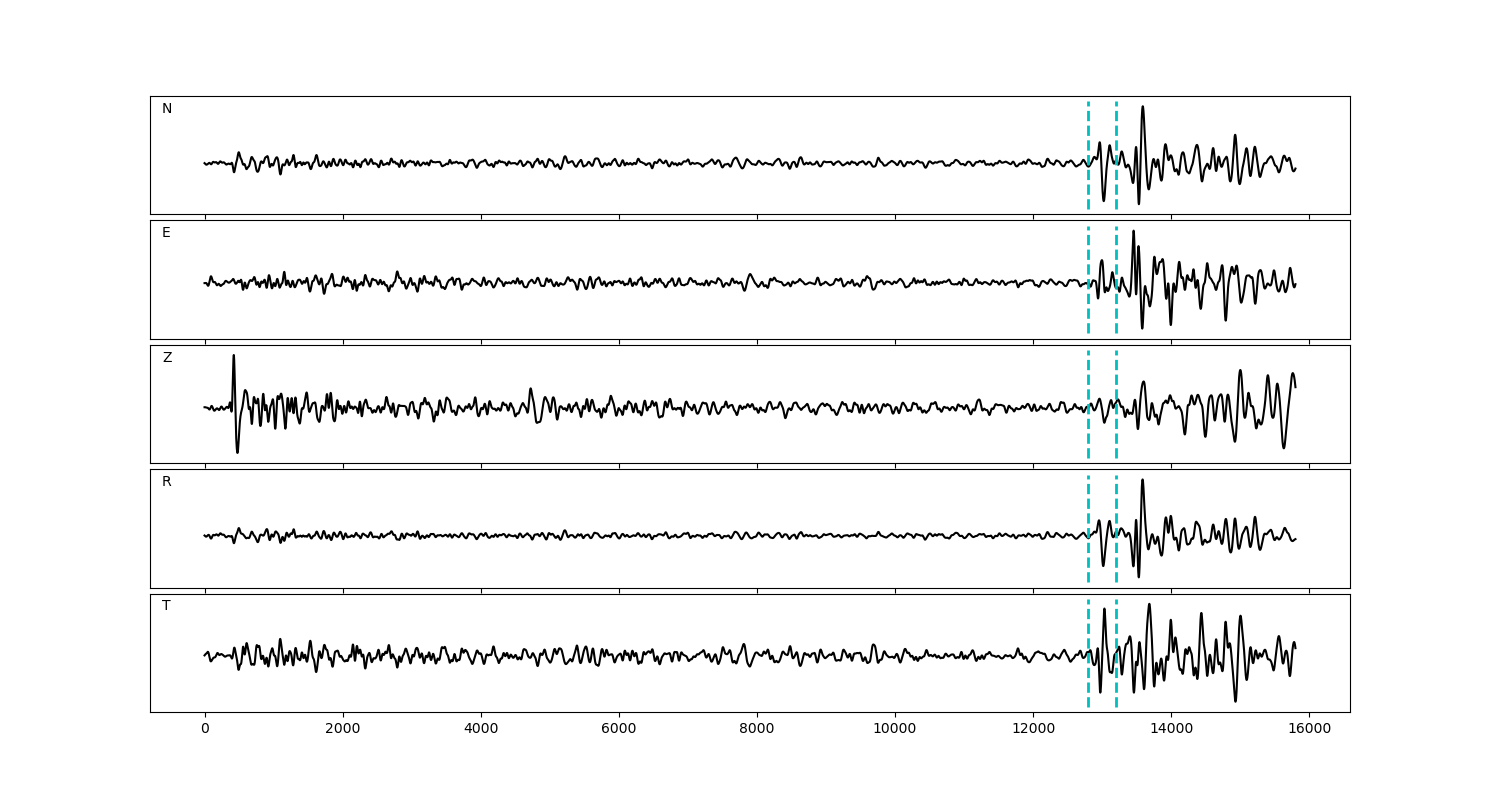
Task: Click left dashed cyan line in N panel
Action: pos(1088,130)
